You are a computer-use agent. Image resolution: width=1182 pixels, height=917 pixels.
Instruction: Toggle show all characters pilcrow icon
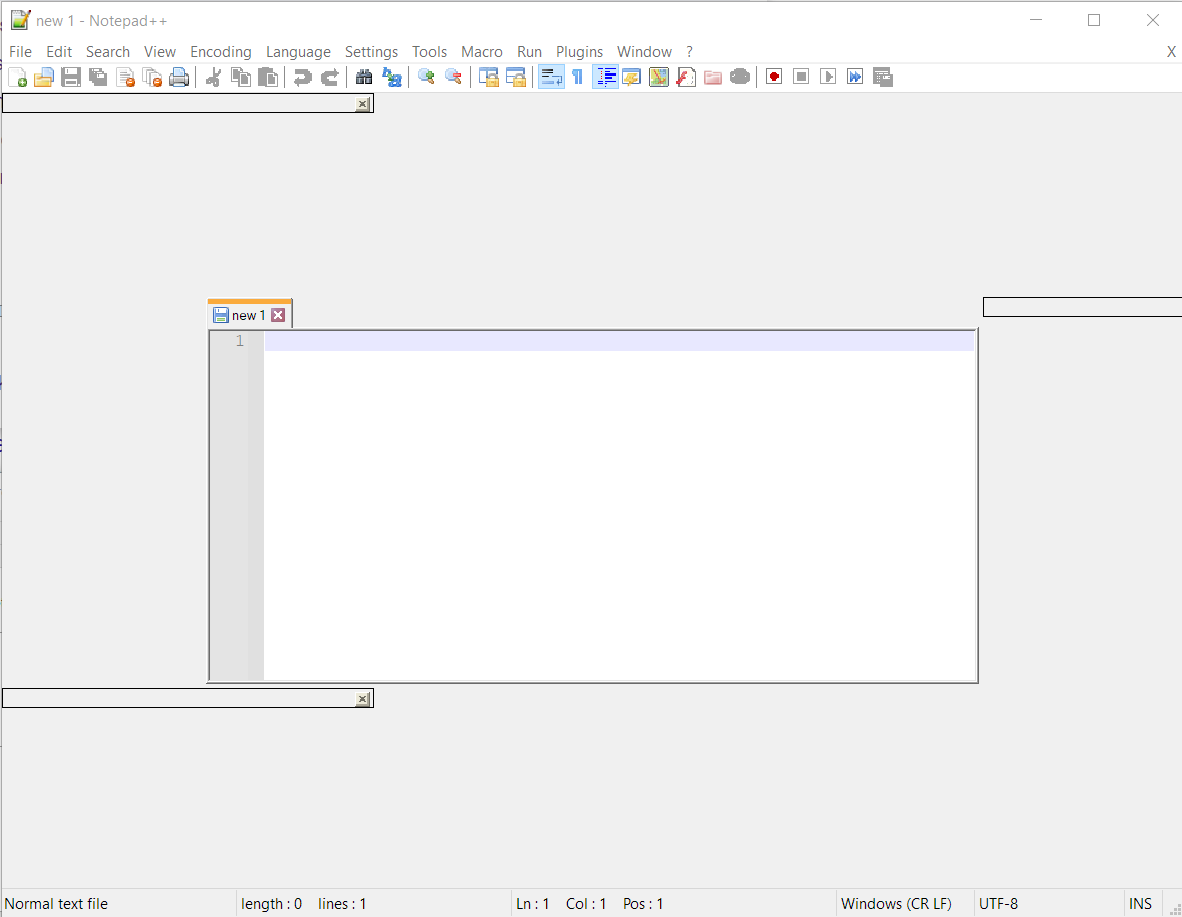[577, 77]
